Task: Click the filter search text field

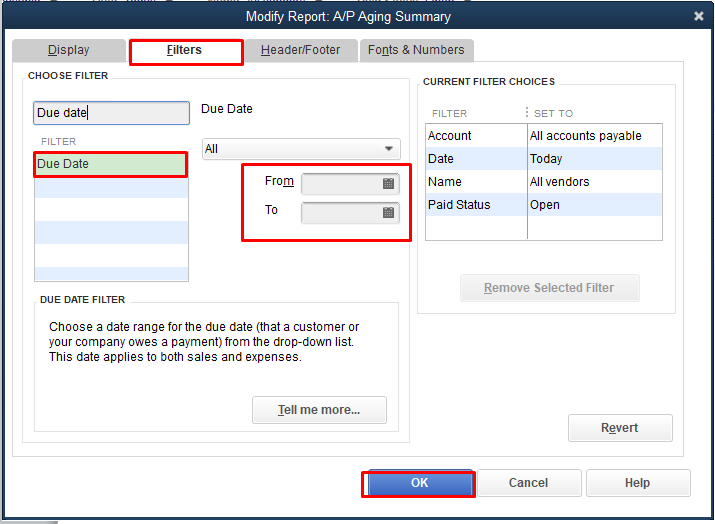Action: point(111,113)
